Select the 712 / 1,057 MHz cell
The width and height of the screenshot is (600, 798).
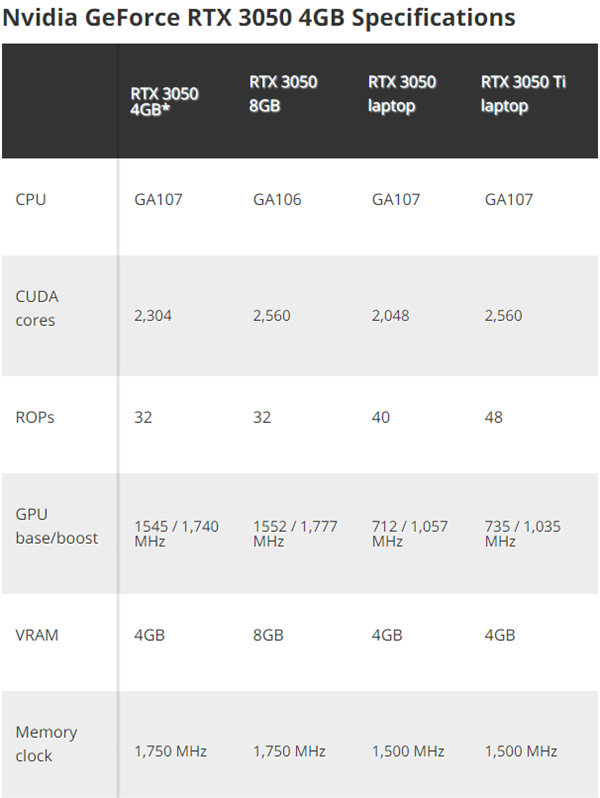click(x=410, y=533)
